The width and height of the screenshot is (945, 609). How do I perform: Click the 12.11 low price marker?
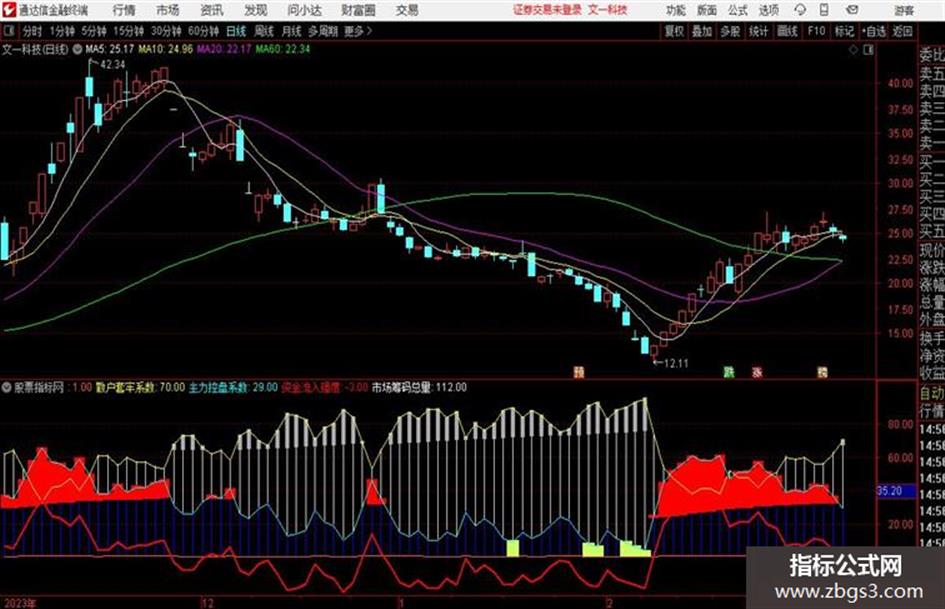676,364
